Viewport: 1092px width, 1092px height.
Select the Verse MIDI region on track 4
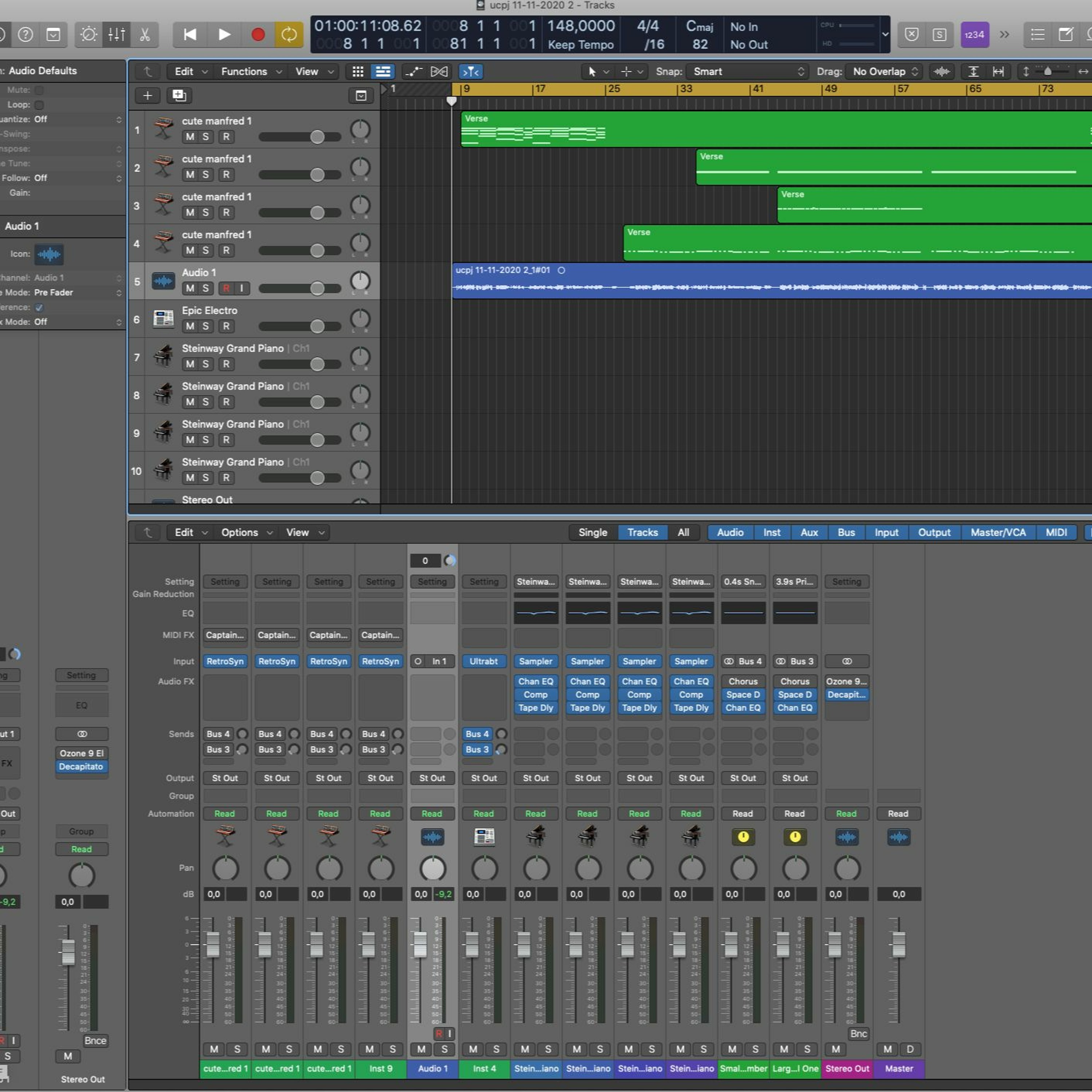(858, 243)
